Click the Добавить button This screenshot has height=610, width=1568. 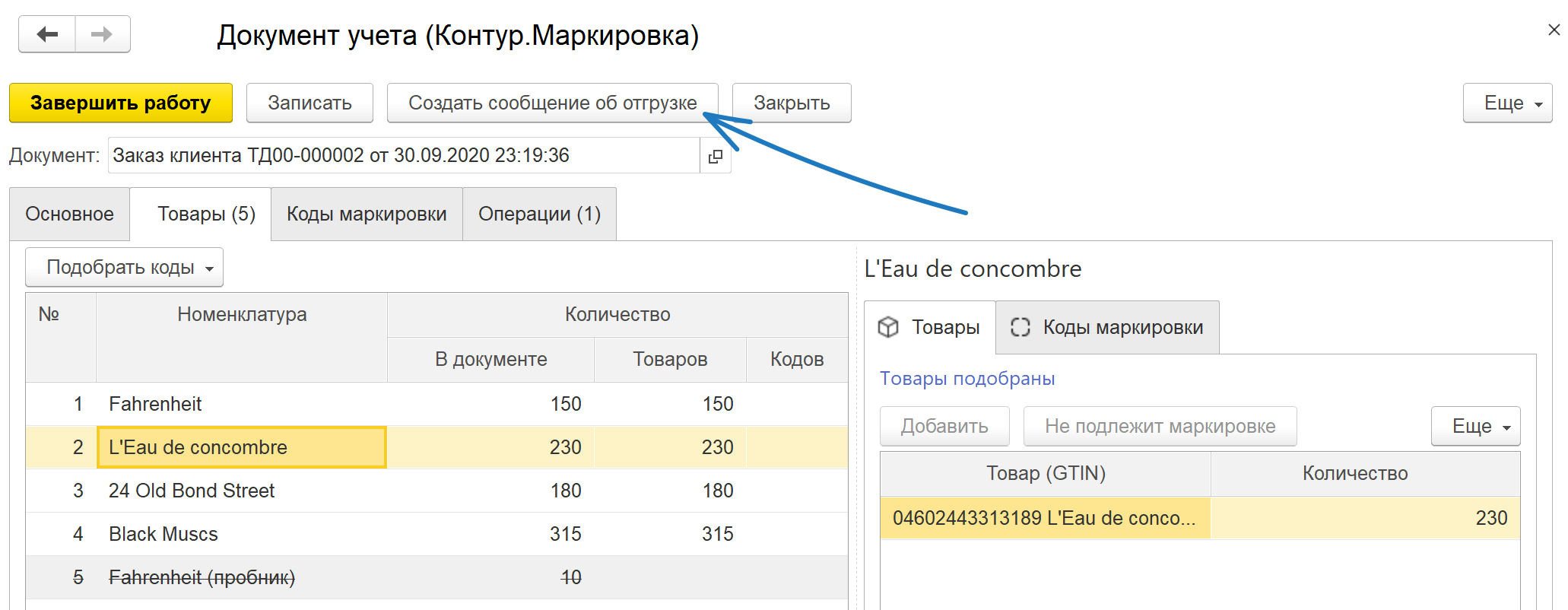pos(944,426)
